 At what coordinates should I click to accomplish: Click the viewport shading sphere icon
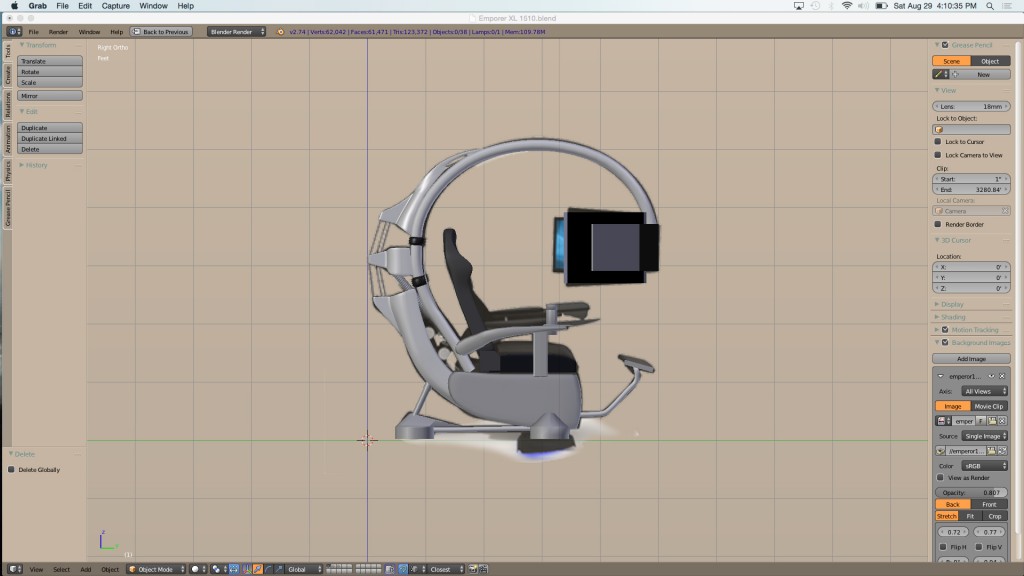195,567
